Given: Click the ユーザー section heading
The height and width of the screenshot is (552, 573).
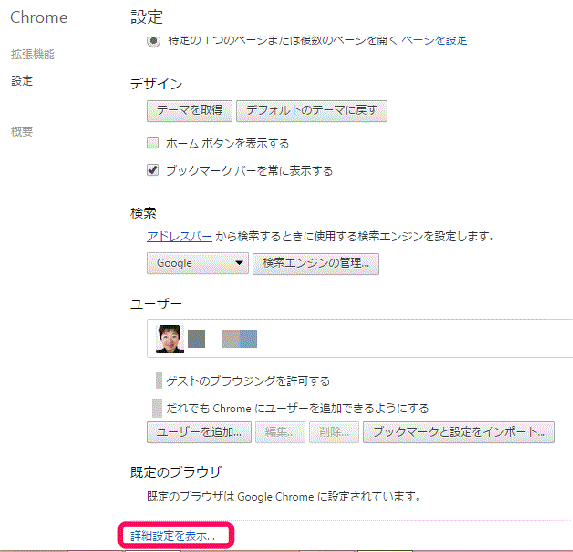Looking at the screenshot, I should pos(156,304).
